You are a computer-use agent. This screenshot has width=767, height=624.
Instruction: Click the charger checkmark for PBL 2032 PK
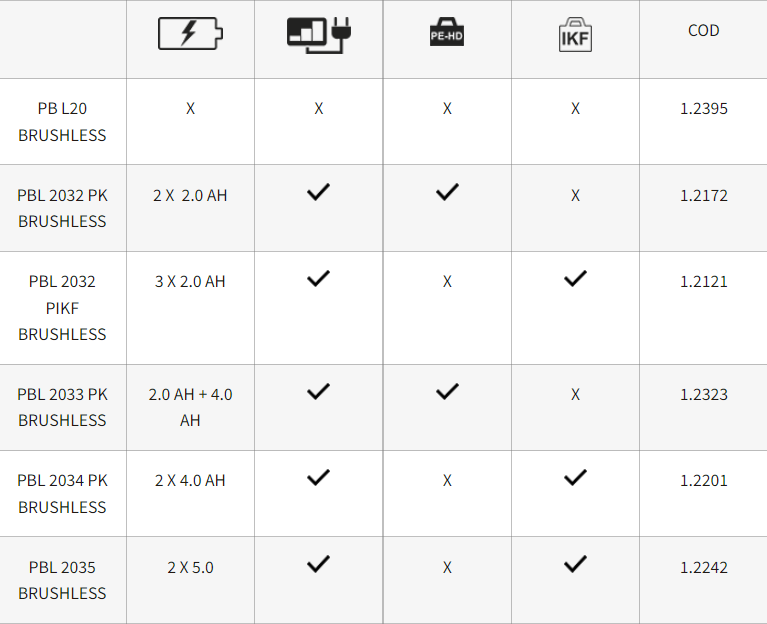pyautogui.click(x=318, y=192)
